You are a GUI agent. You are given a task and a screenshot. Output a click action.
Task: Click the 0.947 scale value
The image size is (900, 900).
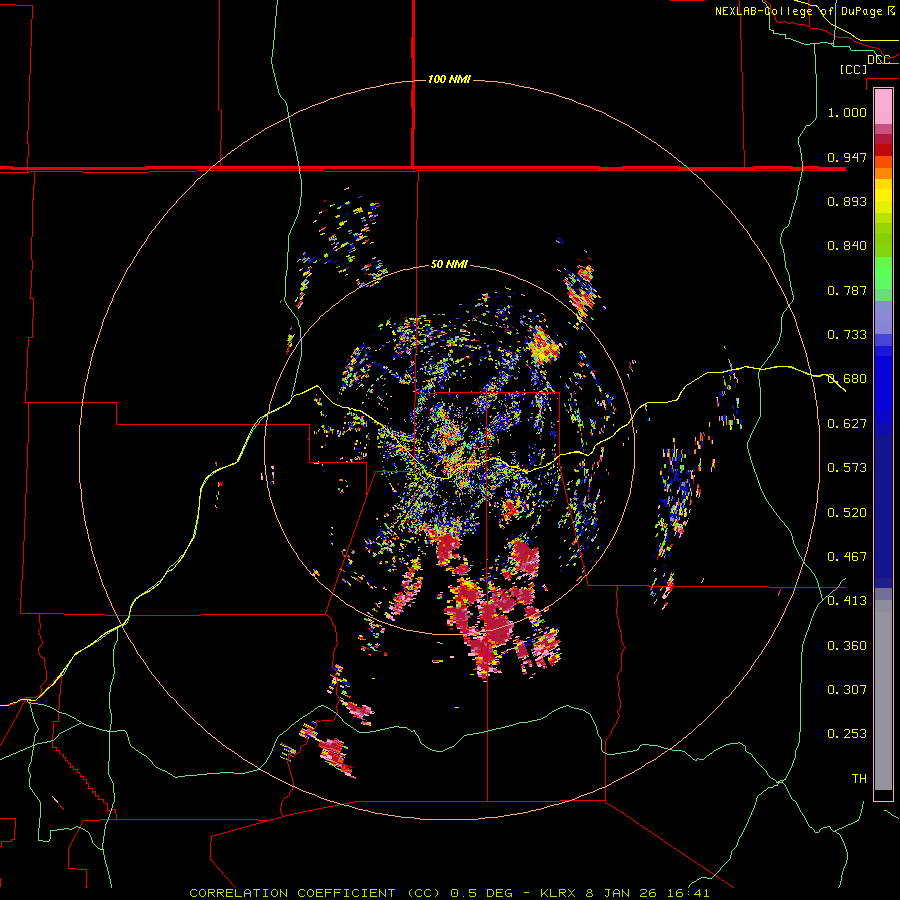847,157
